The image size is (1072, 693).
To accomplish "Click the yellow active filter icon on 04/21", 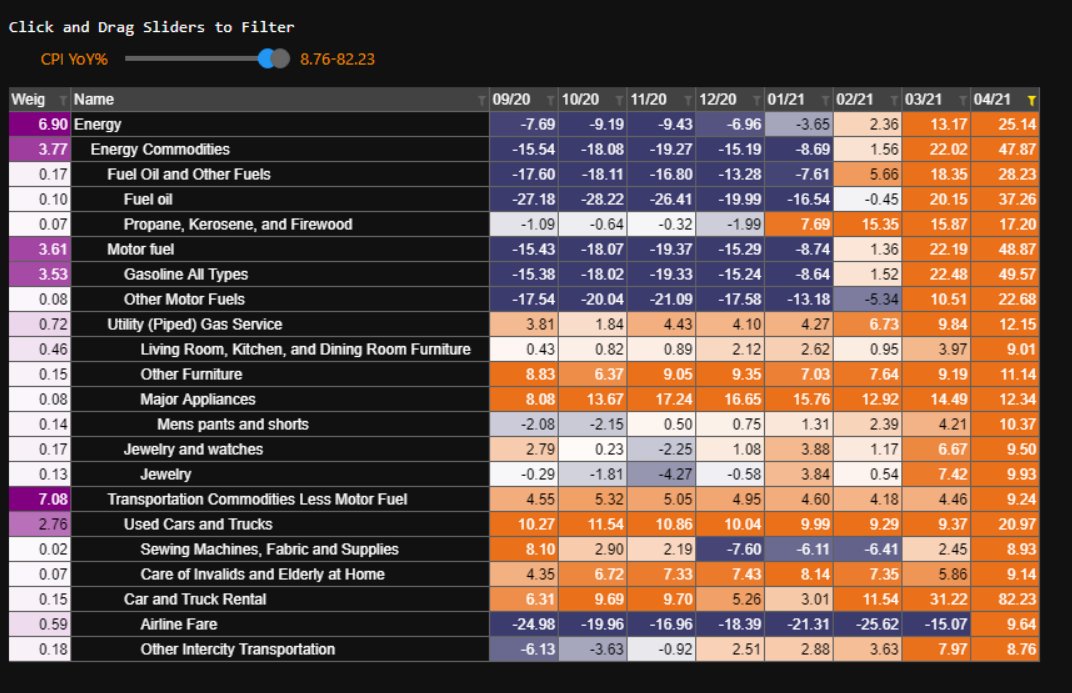I will pyautogui.click(x=1031, y=100).
